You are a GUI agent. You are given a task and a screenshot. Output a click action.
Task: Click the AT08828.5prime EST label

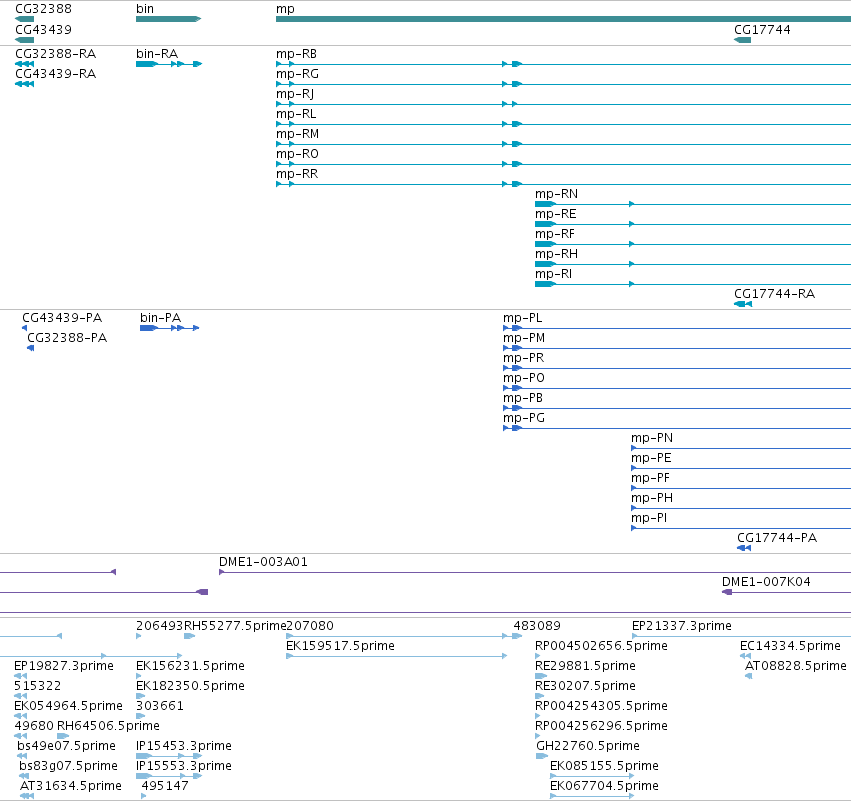pos(796,666)
